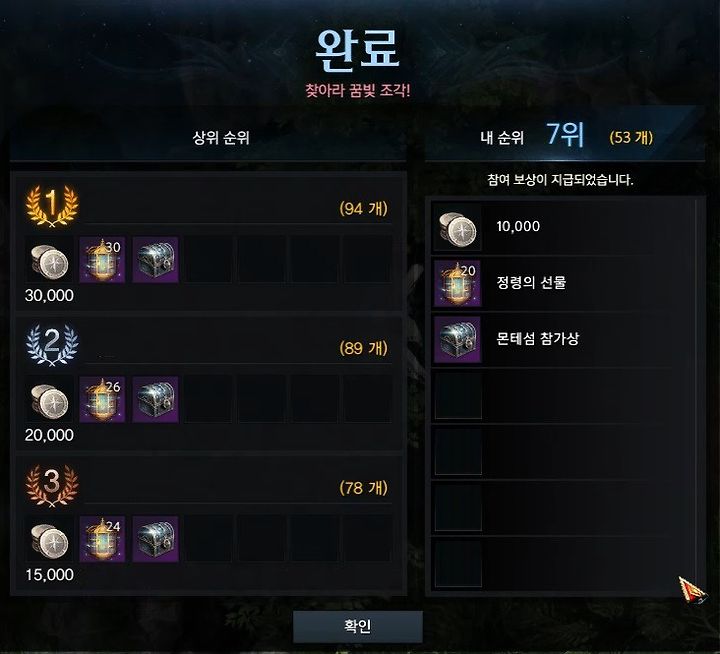Click the silver second place laurel badge
The width and height of the screenshot is (720, 654).
52,345
